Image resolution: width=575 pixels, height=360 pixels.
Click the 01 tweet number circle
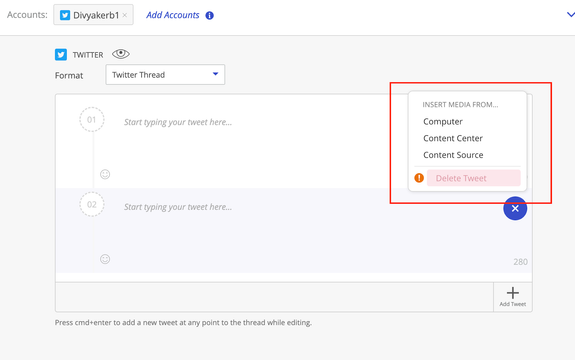pos(92,120)
